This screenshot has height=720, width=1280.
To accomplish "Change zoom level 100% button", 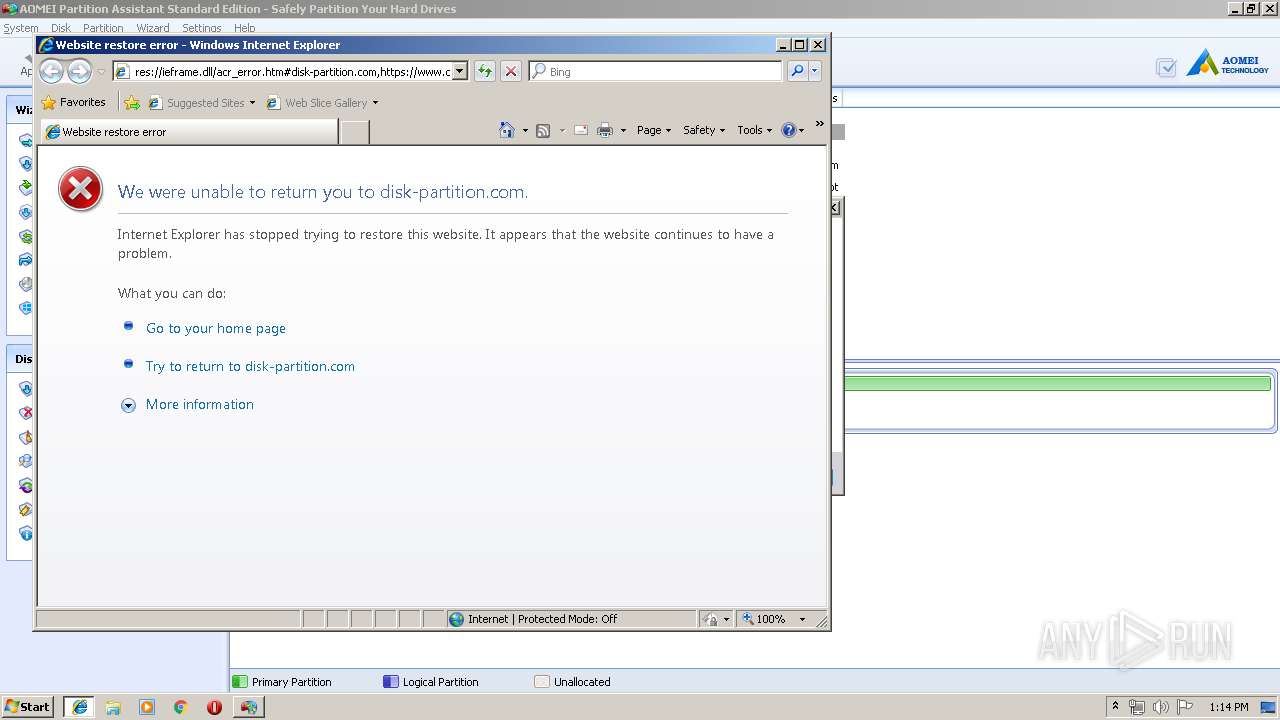I will pos(764,619).
